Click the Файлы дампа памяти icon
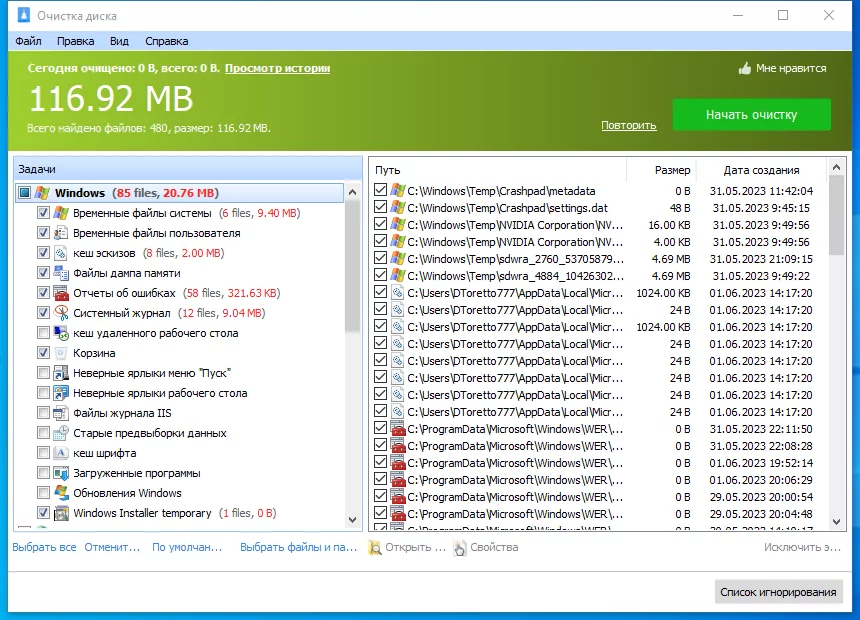The width and height of the screenshot is (860, 620). click(x=61, y=273)
